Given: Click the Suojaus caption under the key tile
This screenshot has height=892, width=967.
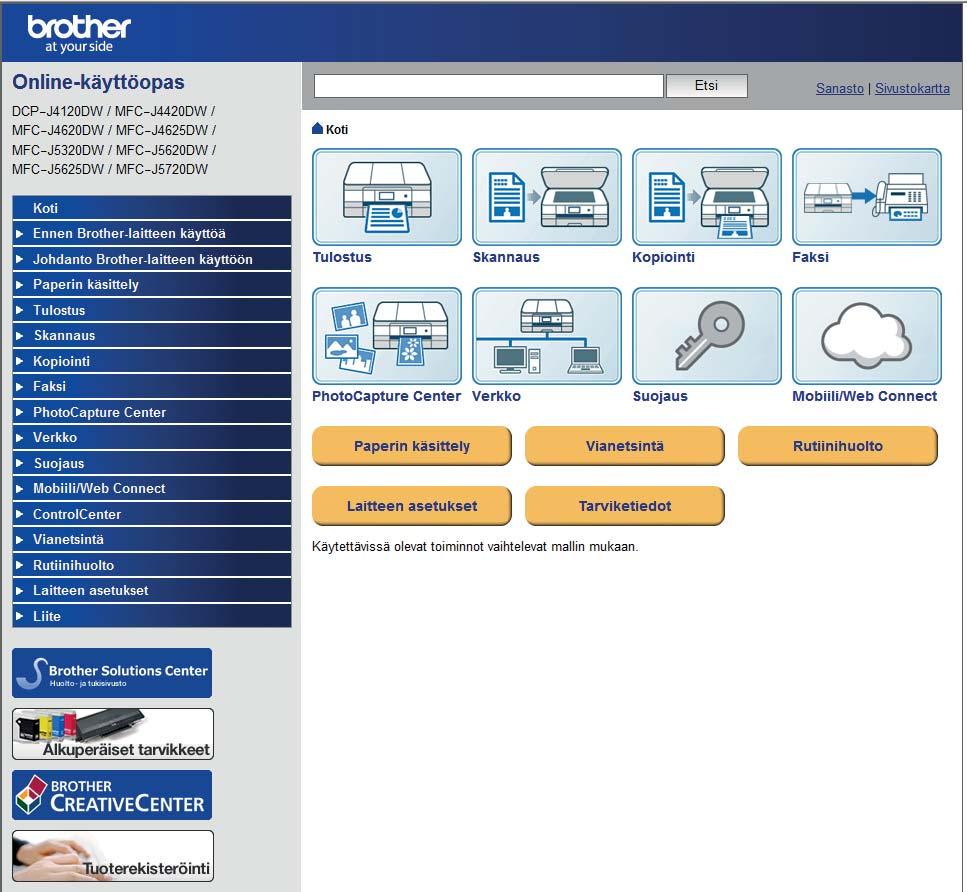Looking at the screenshot, I should click(x=660, y=396).
